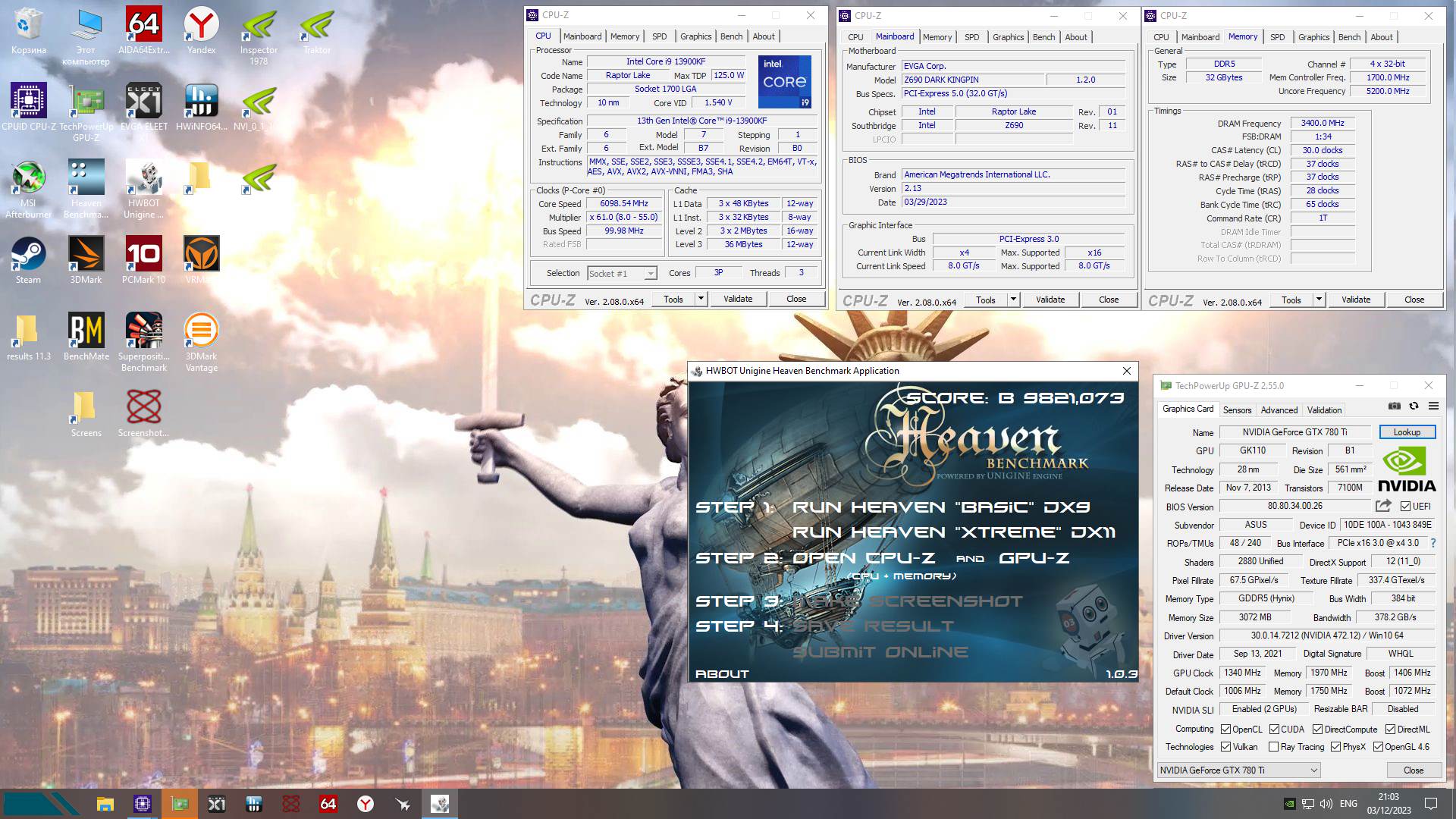Click ABOUT in Heaven Benchmark application
Viewport: 1456px width, 819px height.
722,673
